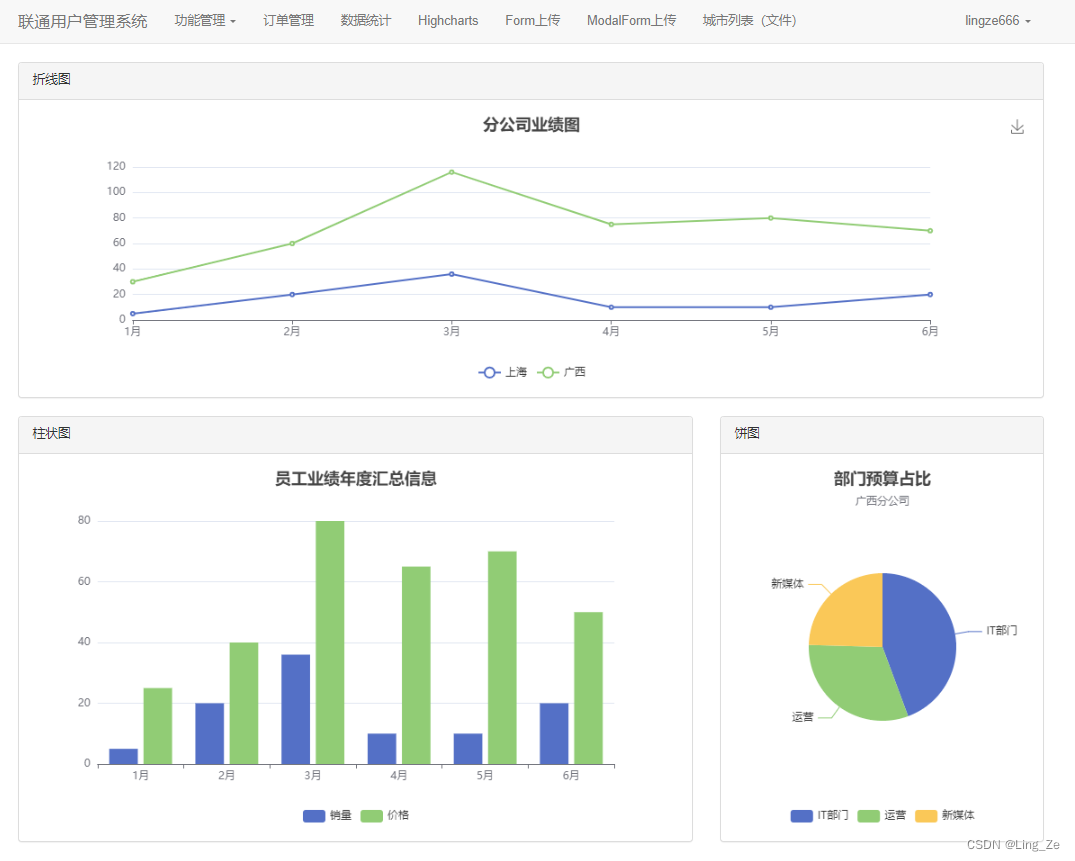
Task: Go to 订单管理 page
Action: [x=289, y=21]
